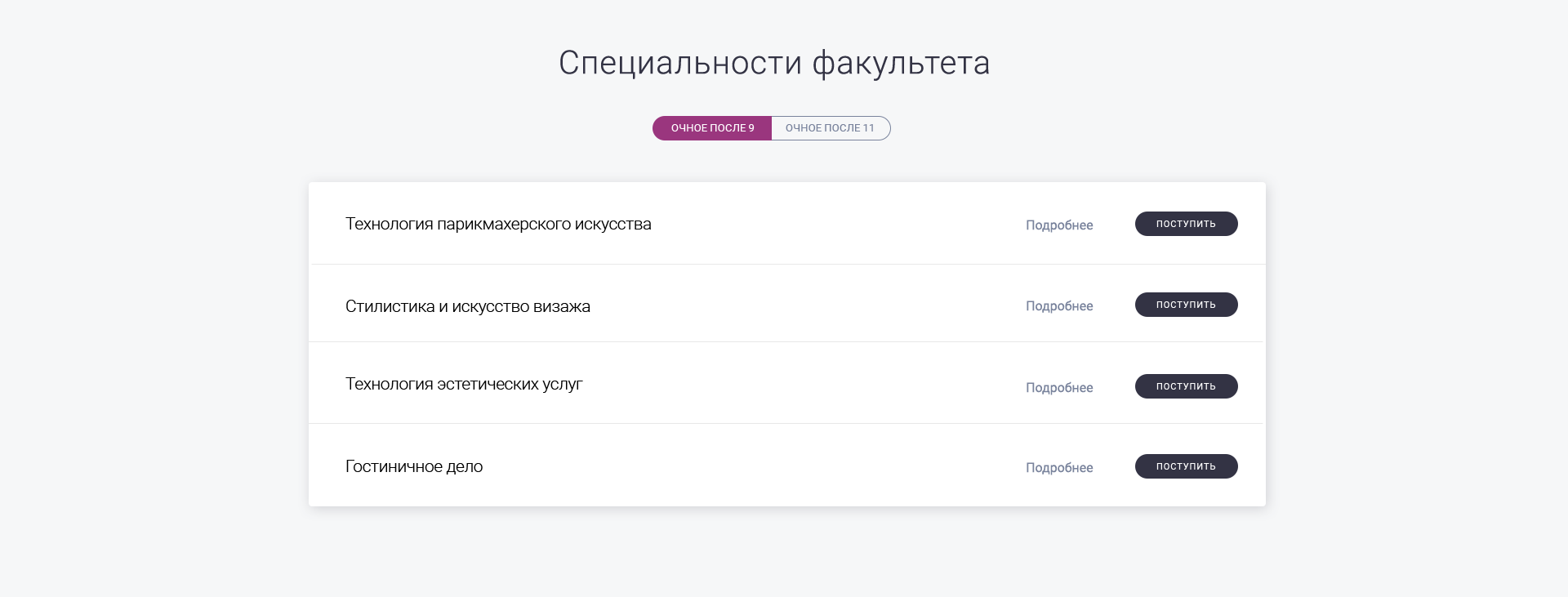Click Поступить next to Гостиничное дело
1568x597 pixels.
(1186, 466)
